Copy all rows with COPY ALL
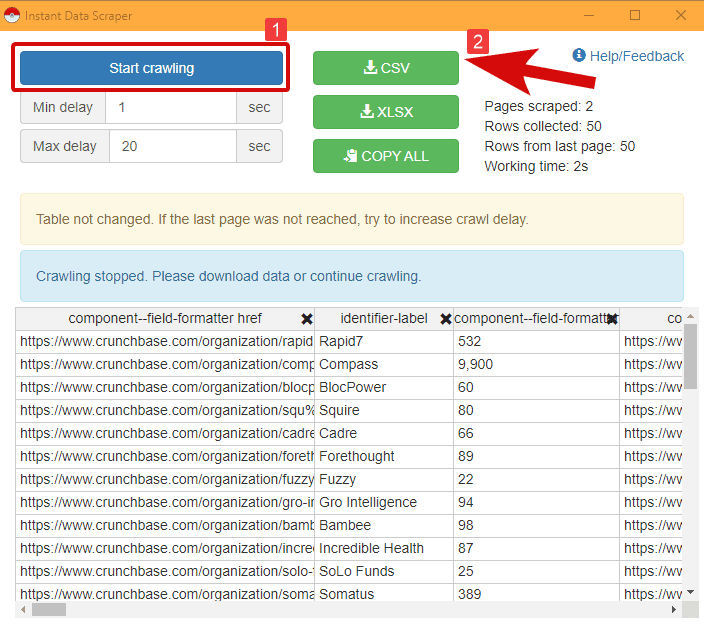 click(x=386, y=156)
